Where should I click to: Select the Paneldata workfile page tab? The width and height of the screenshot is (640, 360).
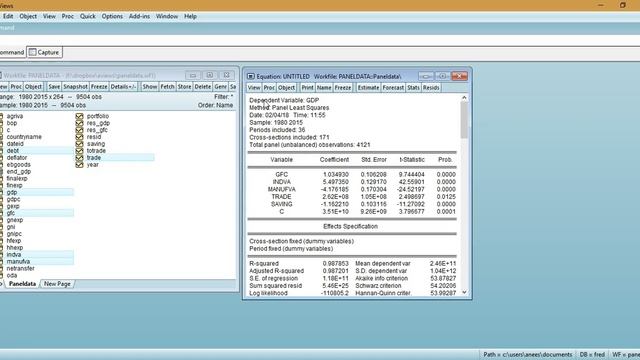(x=22, y=284)
